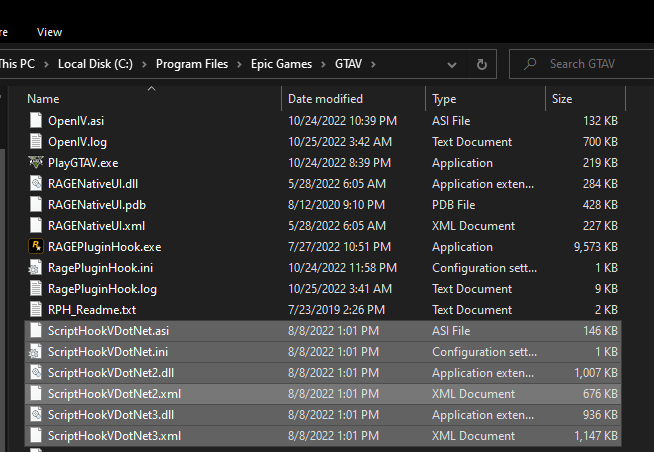Click the PlayGTAV.exe file icon
The width and height of the screenshot is (654, 452).
(x=37, y=163)
